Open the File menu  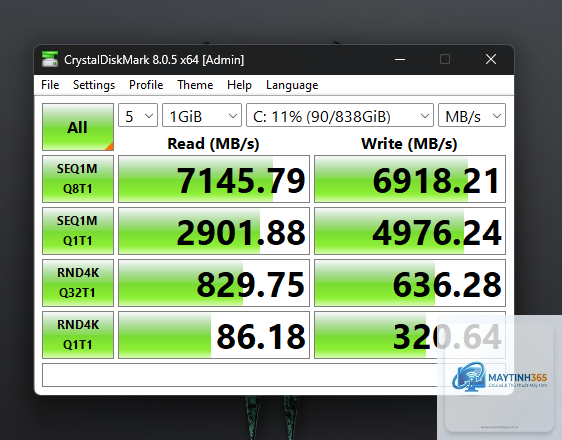pyautogui.click(x=50, y=85)
